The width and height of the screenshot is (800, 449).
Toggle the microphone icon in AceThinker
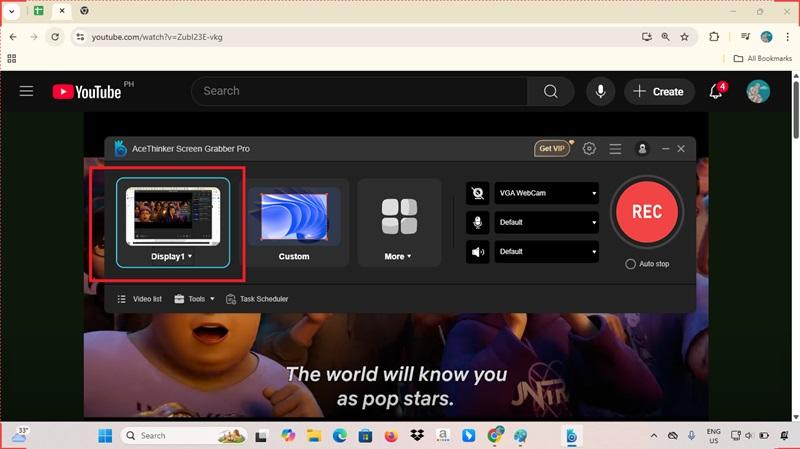pyautogui.click(x=479, y=222)
